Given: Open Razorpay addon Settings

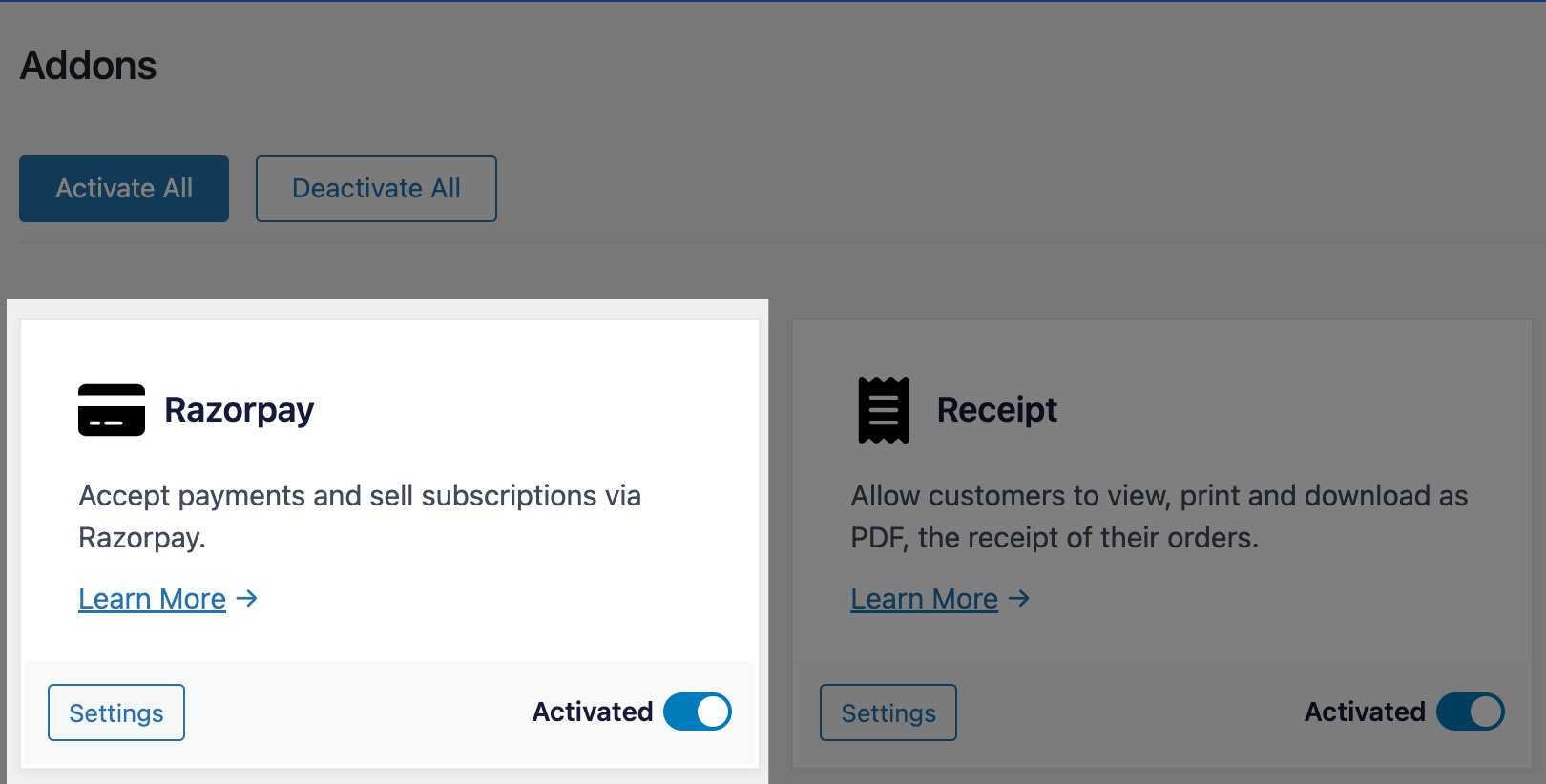Looking at the screenshot, I should point(116,712).
